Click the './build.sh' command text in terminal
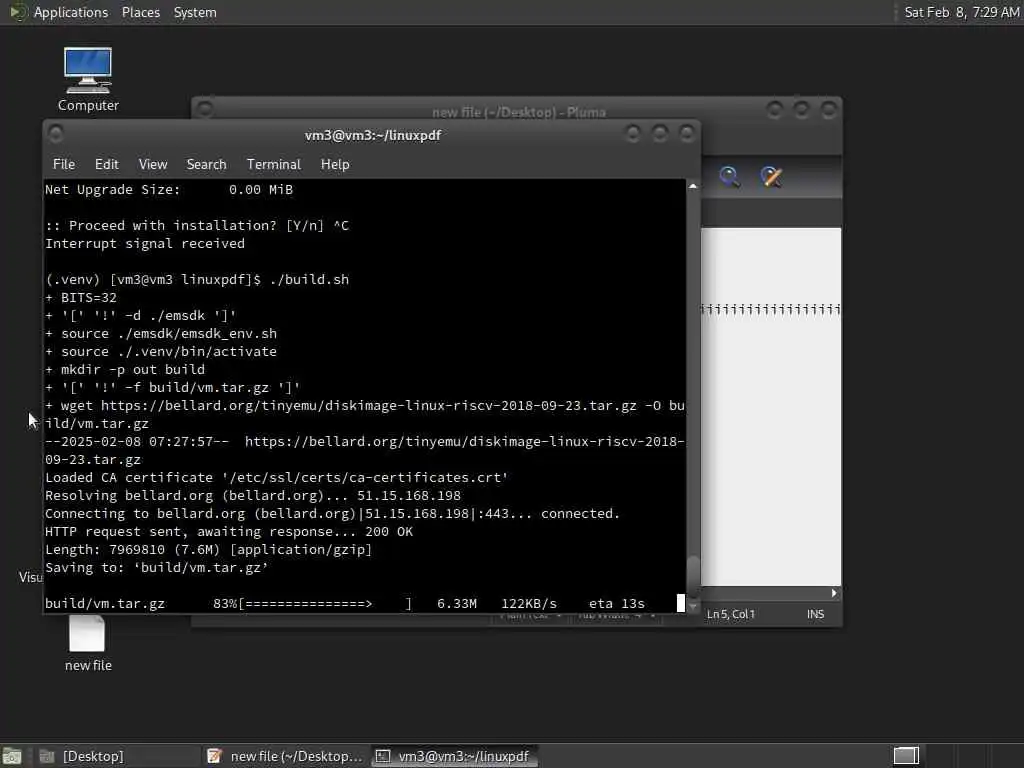The width and height of the screenshot is (1024, 768). pos(309,280)
